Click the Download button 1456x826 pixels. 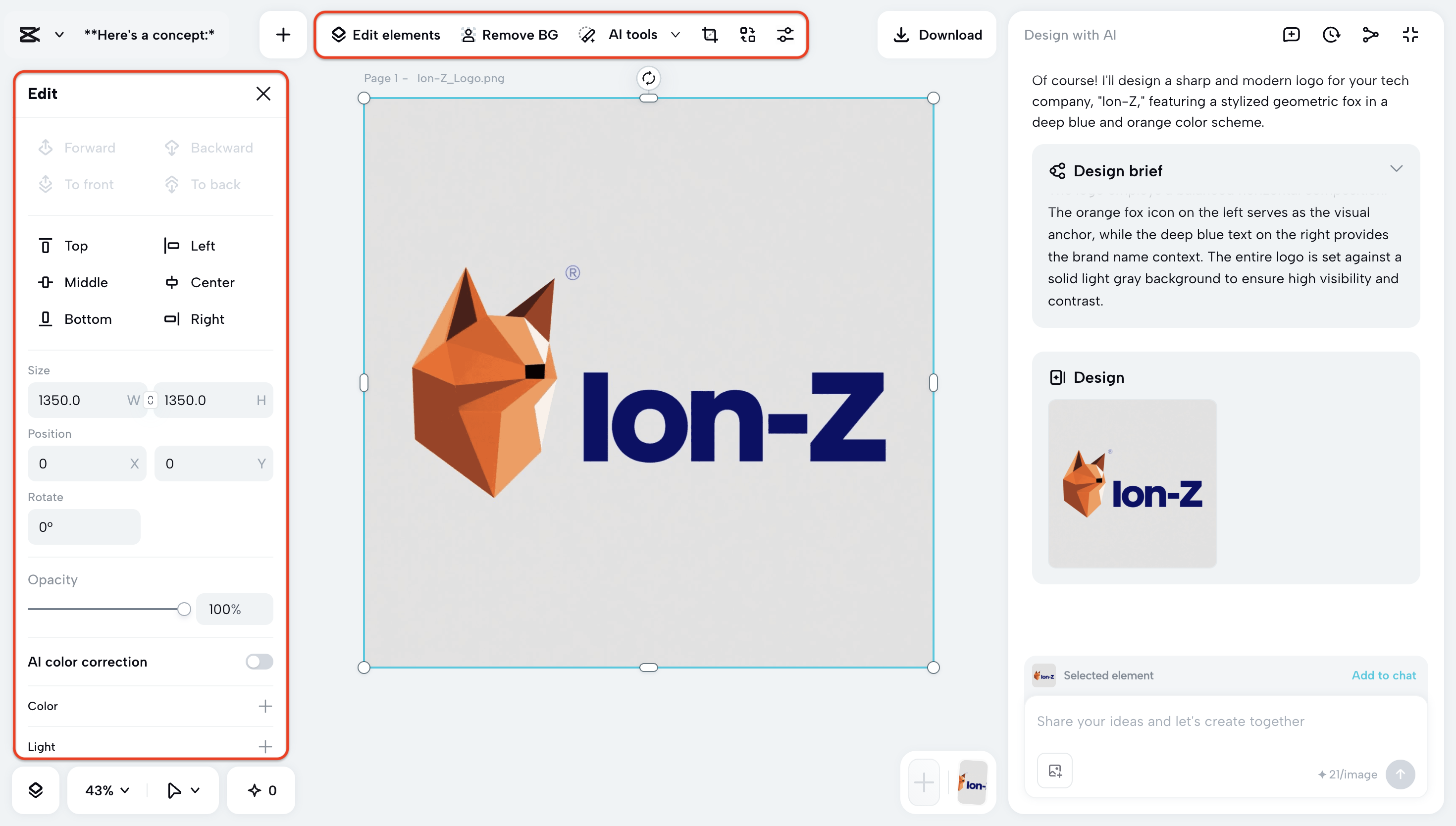tap(936, 35)
